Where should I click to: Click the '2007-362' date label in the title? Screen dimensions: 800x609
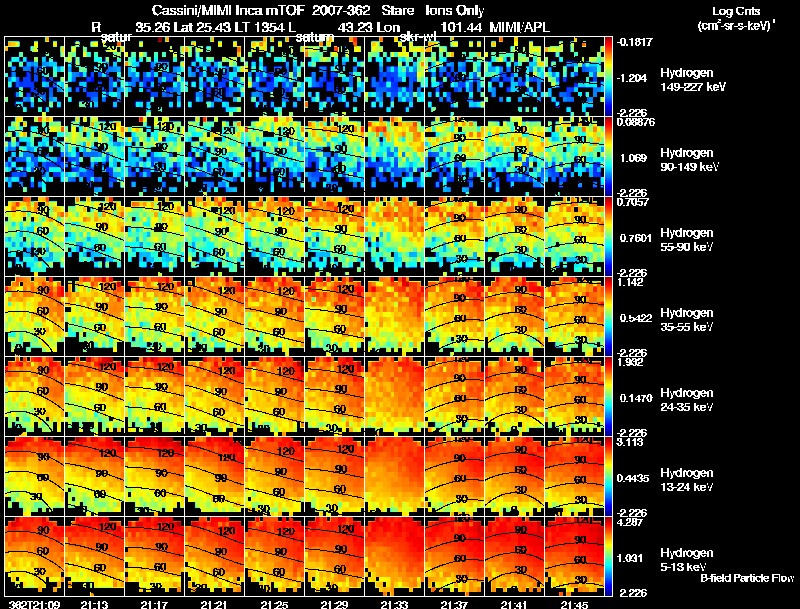click(341, 10)
